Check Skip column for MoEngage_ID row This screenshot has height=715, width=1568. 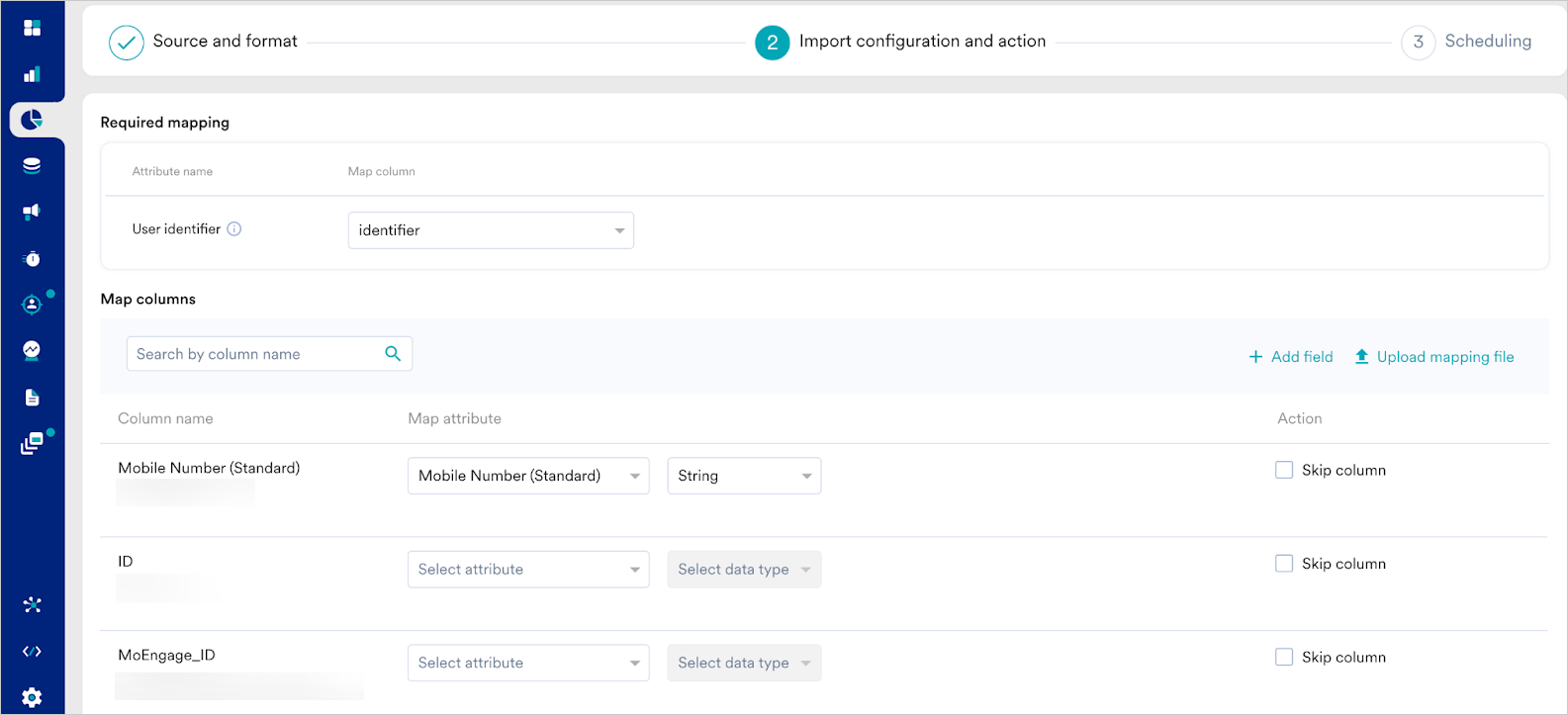coord(1284,657)
